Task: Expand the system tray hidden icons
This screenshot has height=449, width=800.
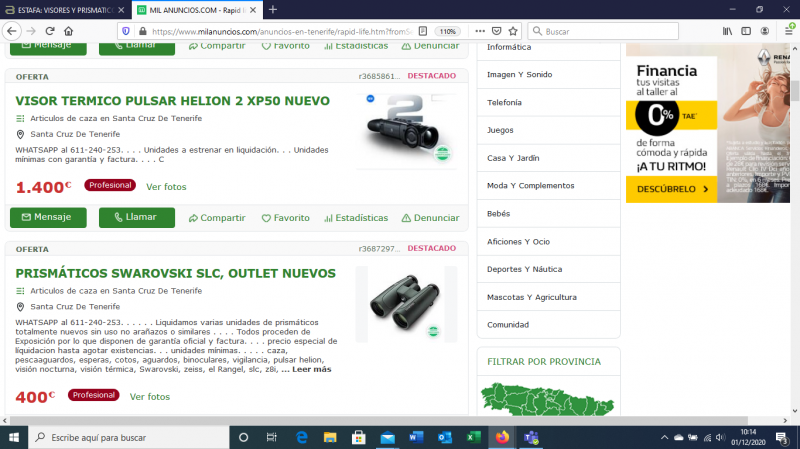Action: 662,438
